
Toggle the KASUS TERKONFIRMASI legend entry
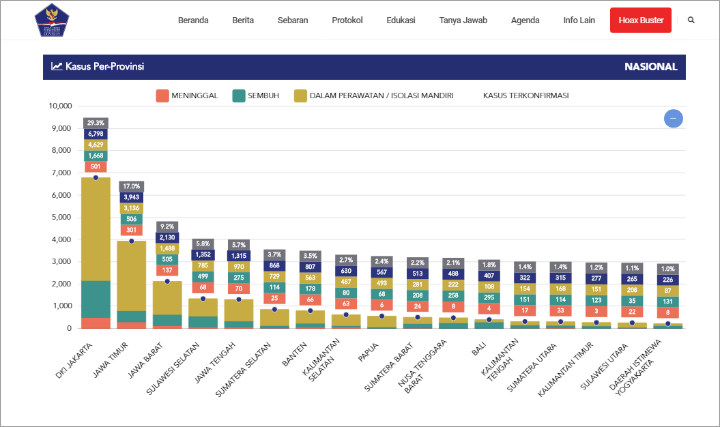526,96
